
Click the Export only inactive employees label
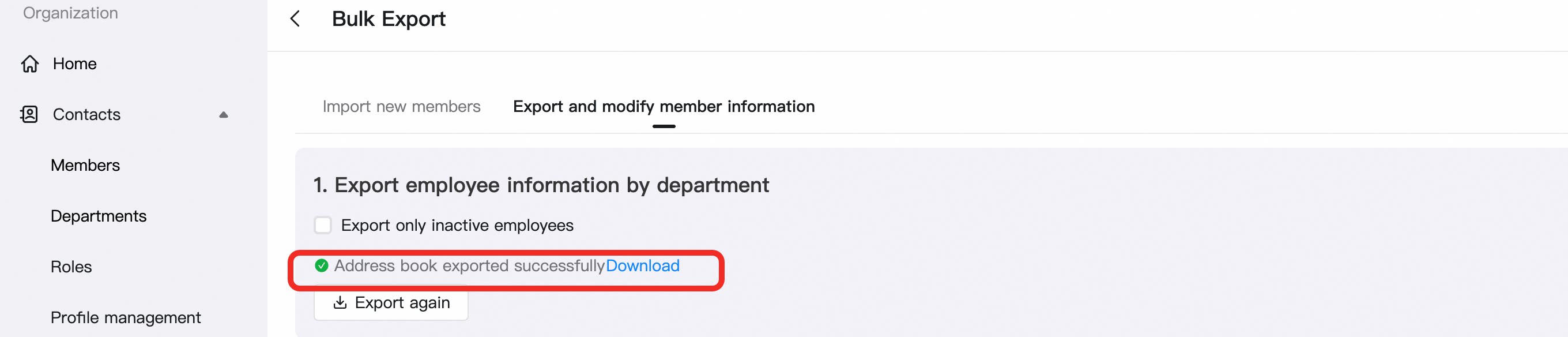click(457, 226)
